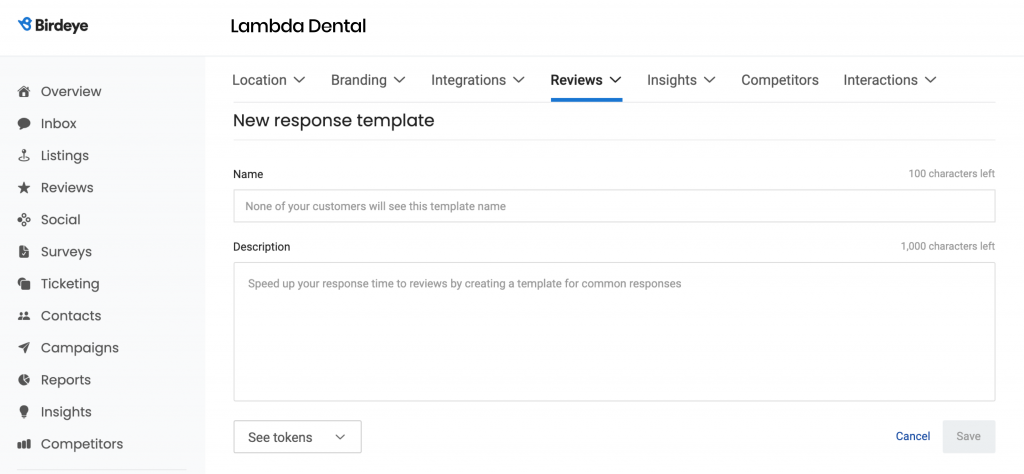
Task: Open Ticketing in the sidebar
Action: (70, 283)
